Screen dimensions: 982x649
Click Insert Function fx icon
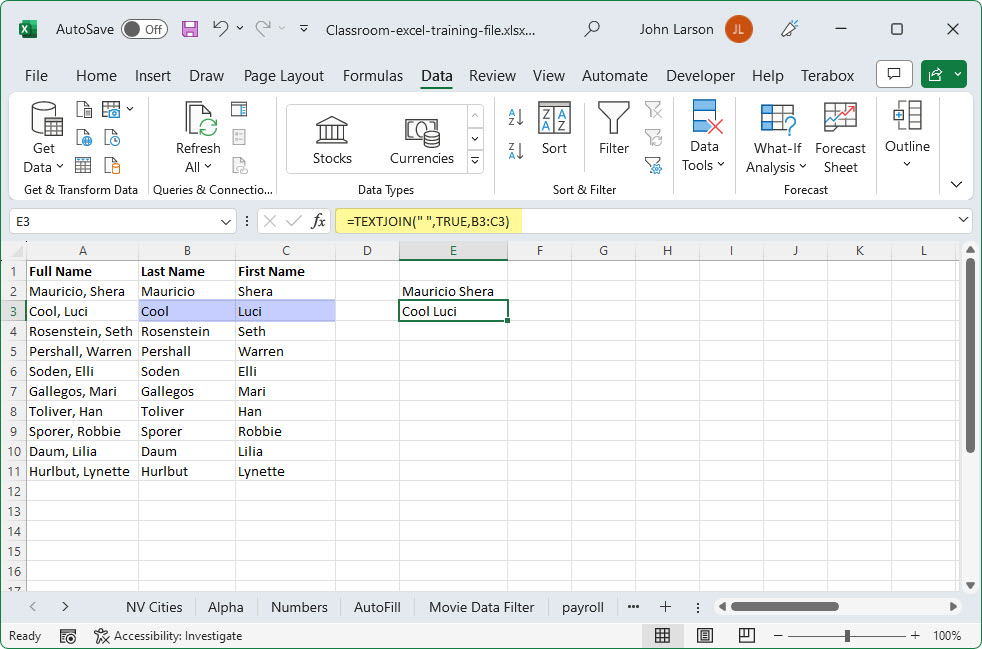(318, 221)
